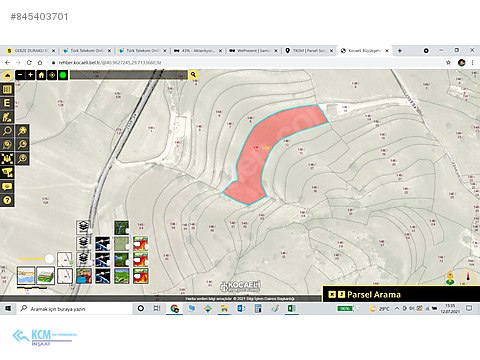The height and width of the screenshot is (360, 480).
Task: Close the Parsel Arama panel with X
Action: (x=332, y=294)
